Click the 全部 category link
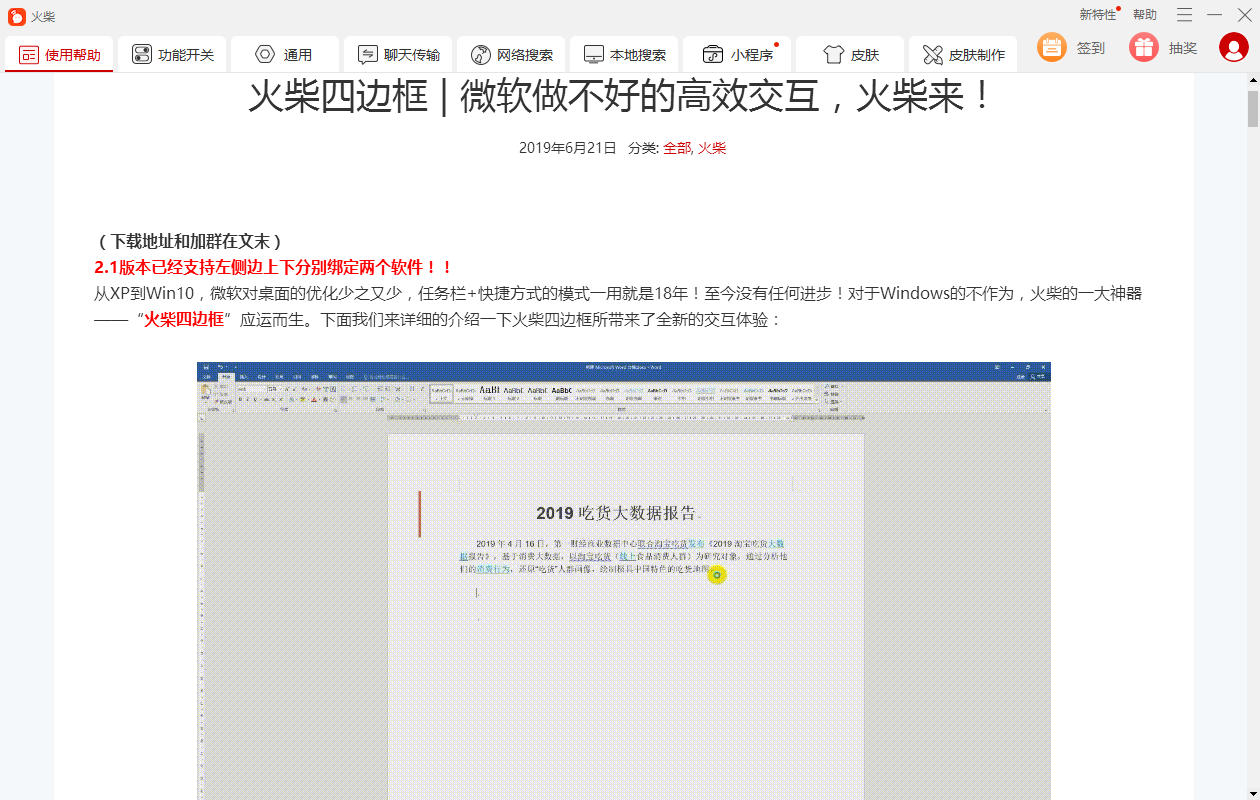 point(676,148)
